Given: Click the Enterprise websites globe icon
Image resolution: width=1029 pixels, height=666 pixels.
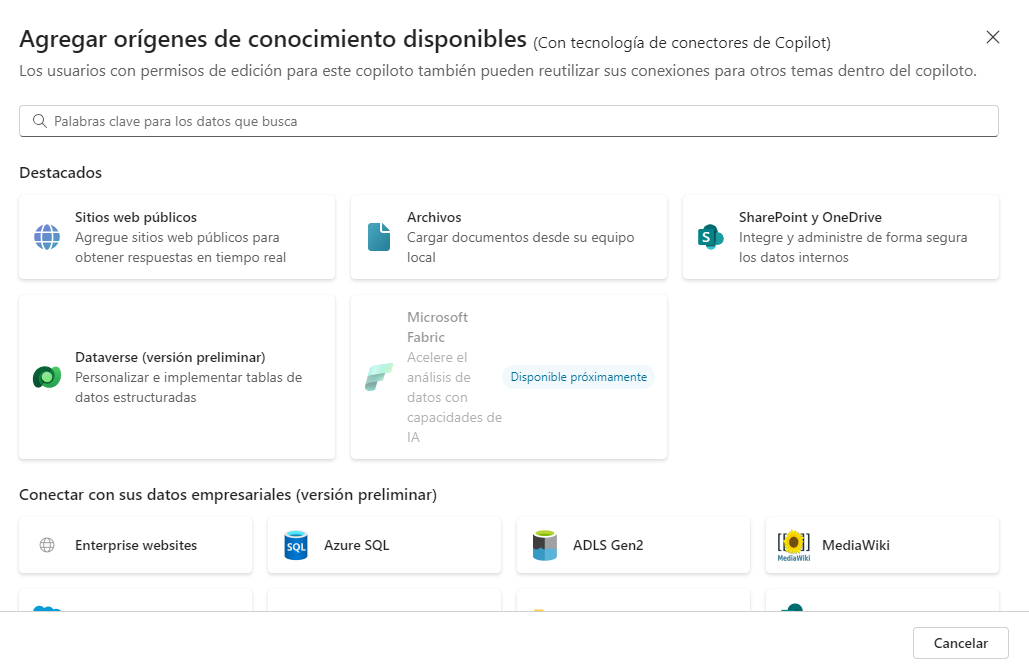Looking at the screenshot, I should tap(47, 545).
